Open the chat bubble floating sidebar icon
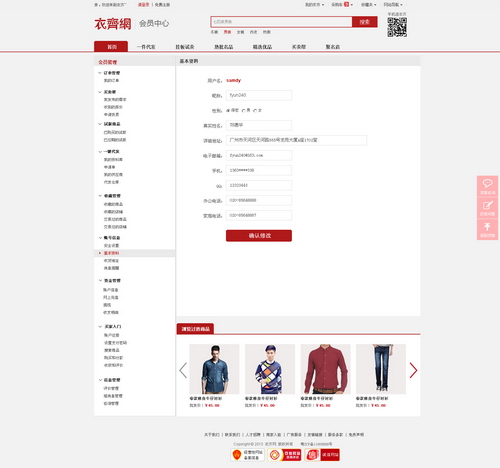The height and width of the screenshot is (468, 500). (487, 186)
